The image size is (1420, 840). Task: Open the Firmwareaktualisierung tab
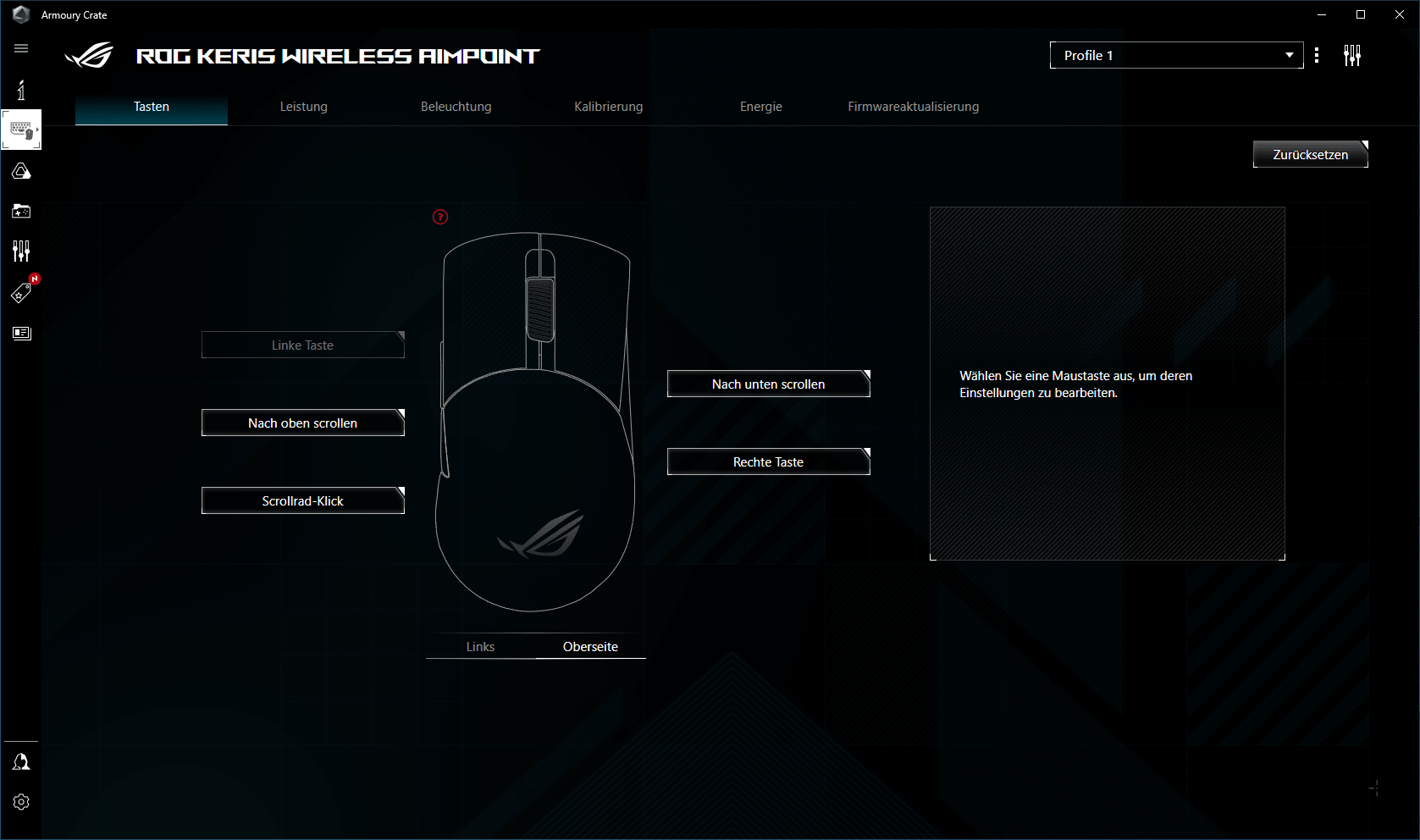tap(914, 107)
